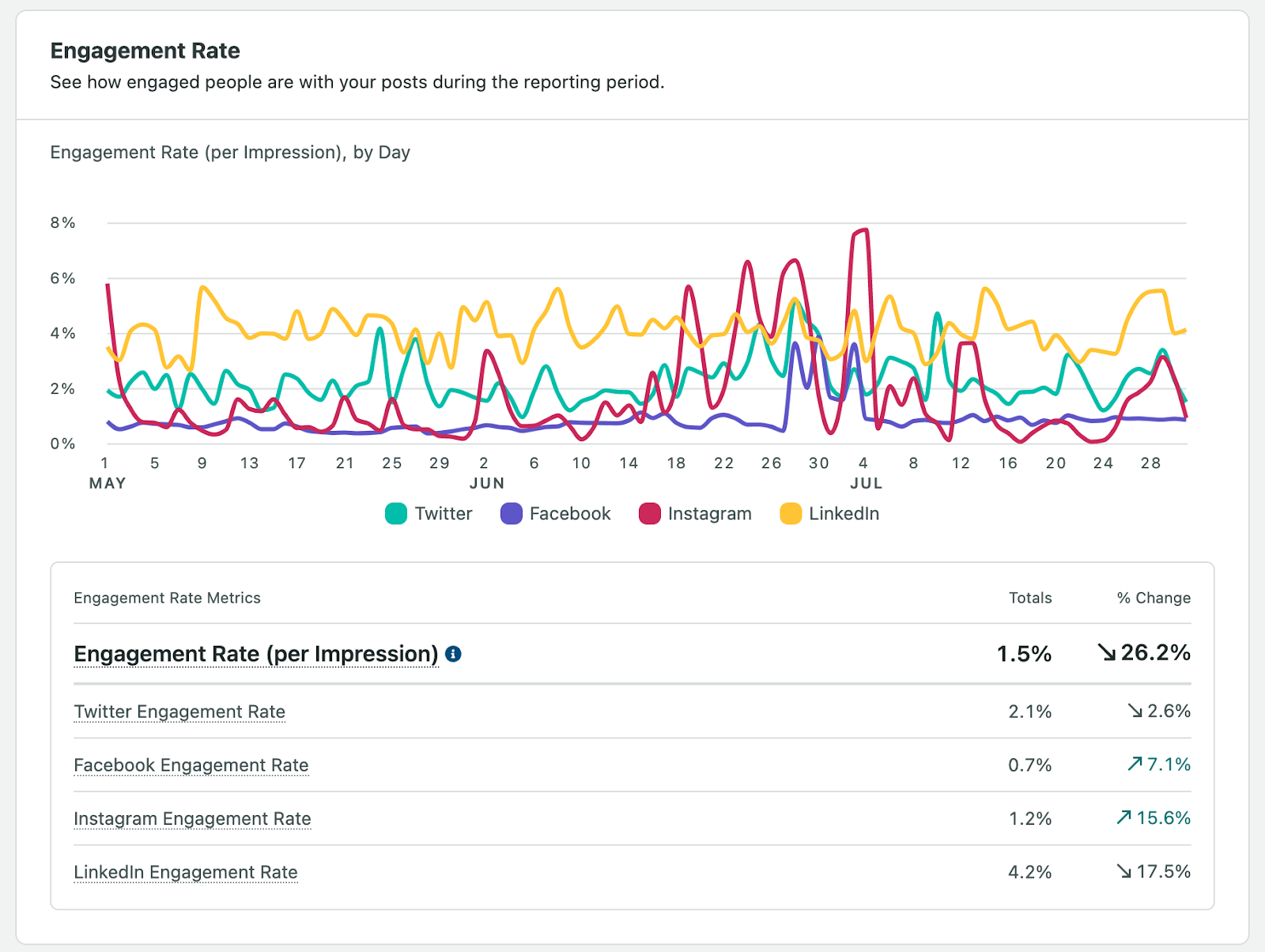Click the 2% y-axis label
The image size is (1265, 952).
(63, 388)
